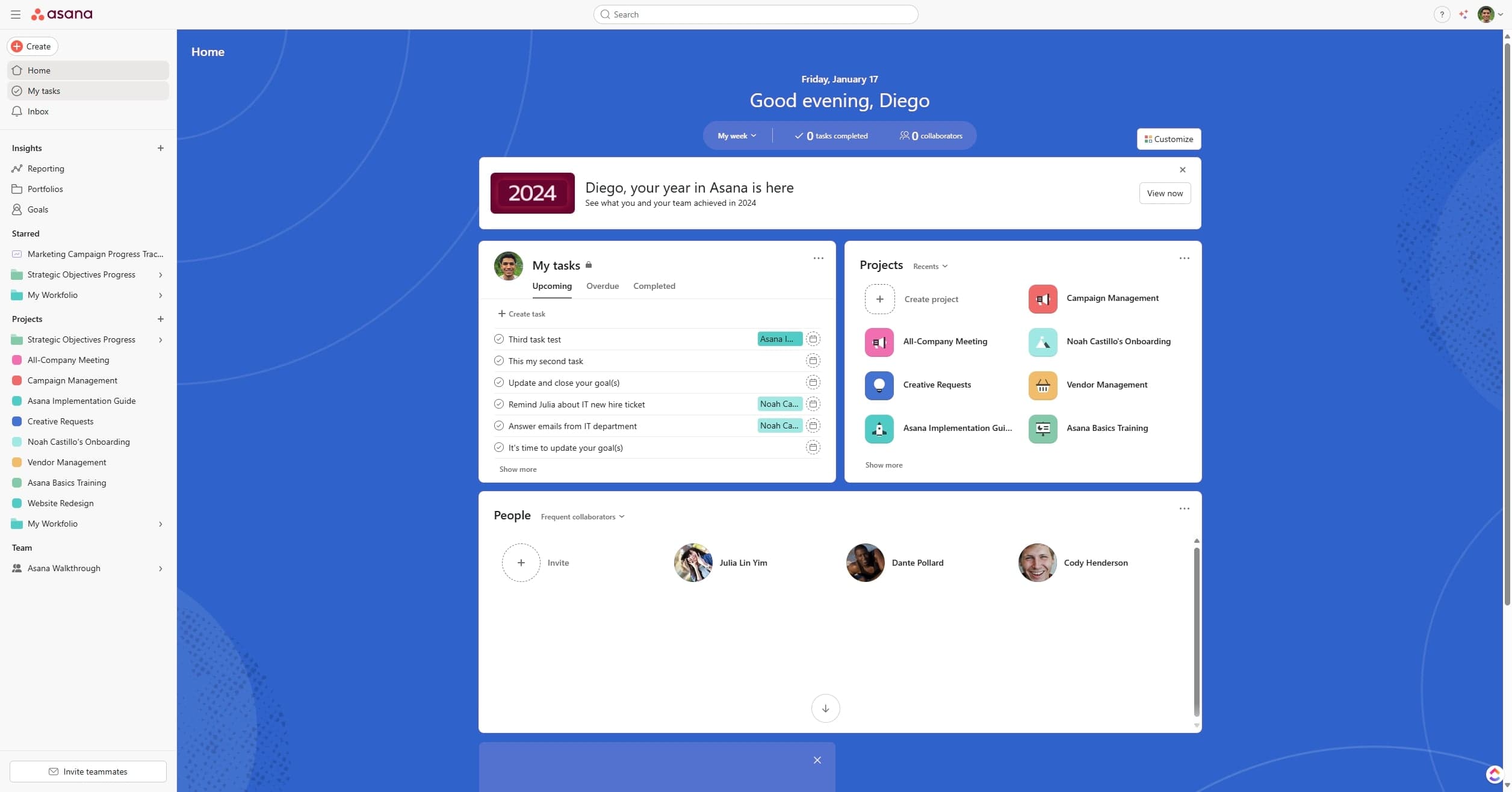
Task: Click Create task in My tasks widget
Action: click(x=521, y=314)
